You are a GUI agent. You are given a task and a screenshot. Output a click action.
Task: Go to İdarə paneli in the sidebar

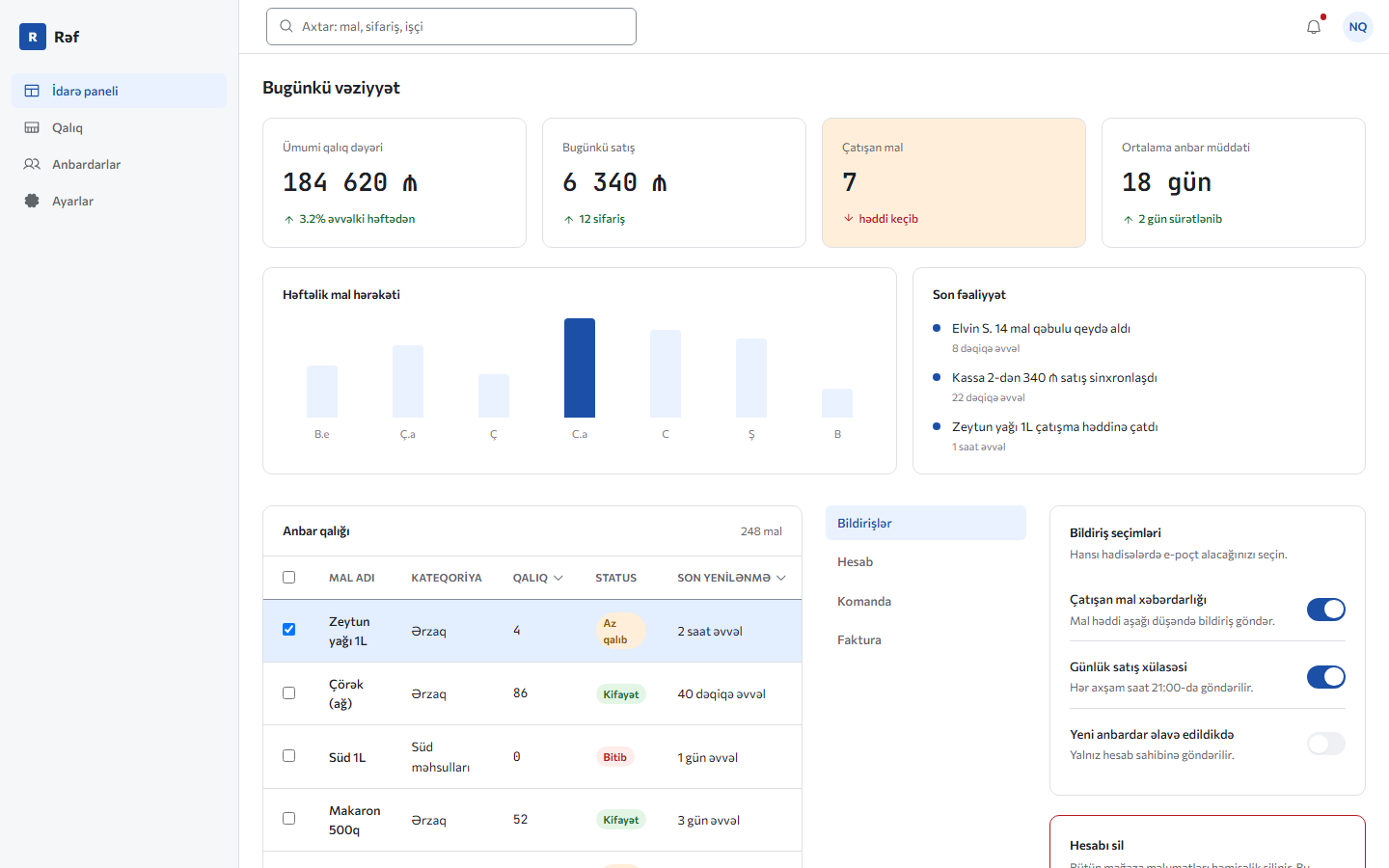pos(120,91)
